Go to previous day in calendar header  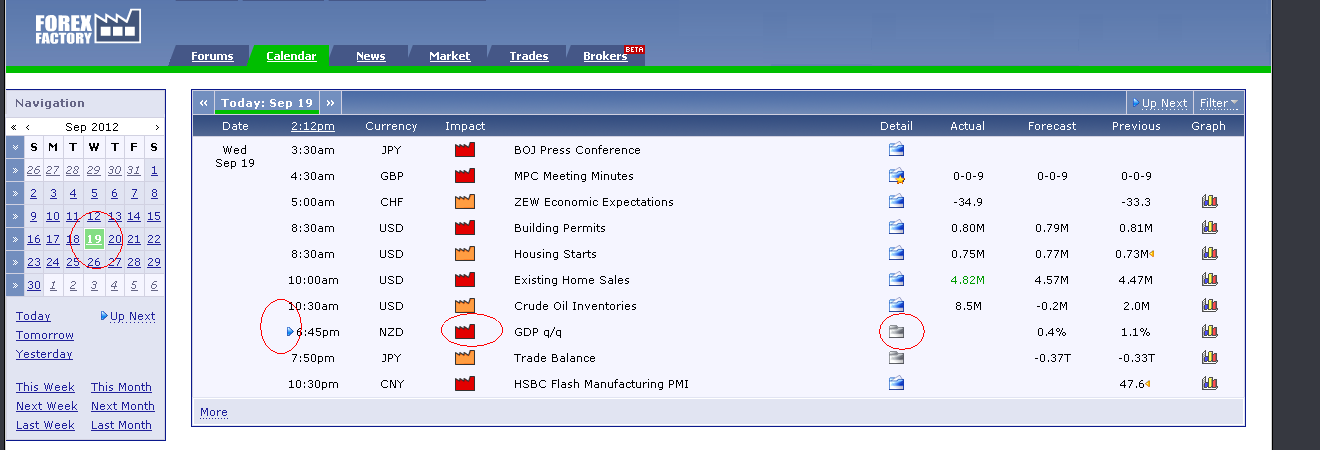204,103
